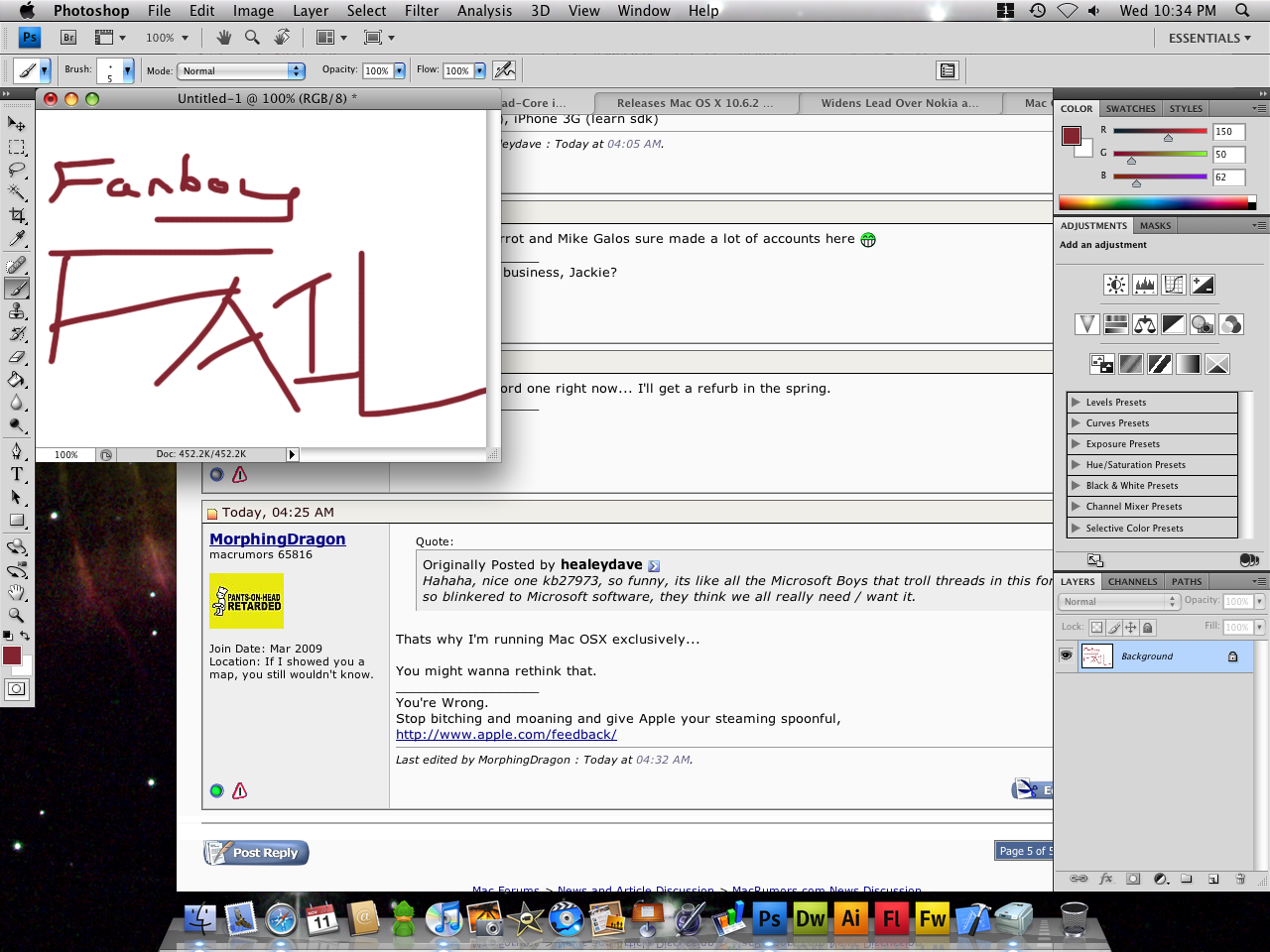Select the Crop tool
This screenshot has width=1270, height=952.
coord(17,215)
